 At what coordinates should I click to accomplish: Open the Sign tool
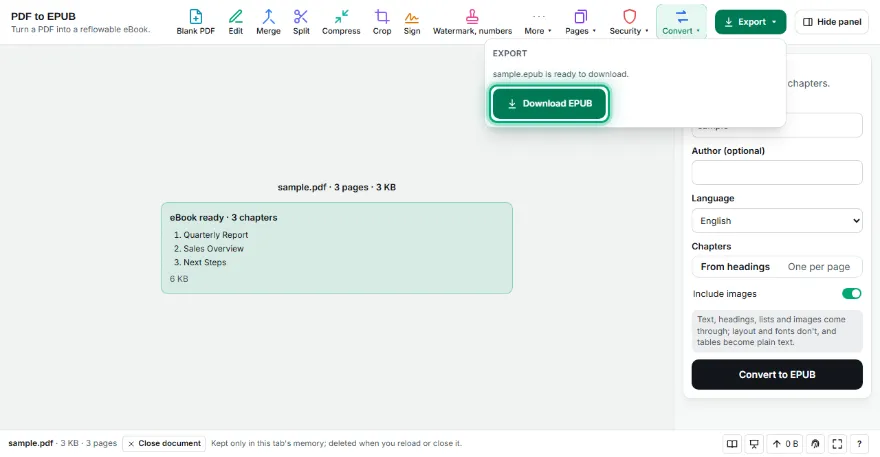(412, 22)
